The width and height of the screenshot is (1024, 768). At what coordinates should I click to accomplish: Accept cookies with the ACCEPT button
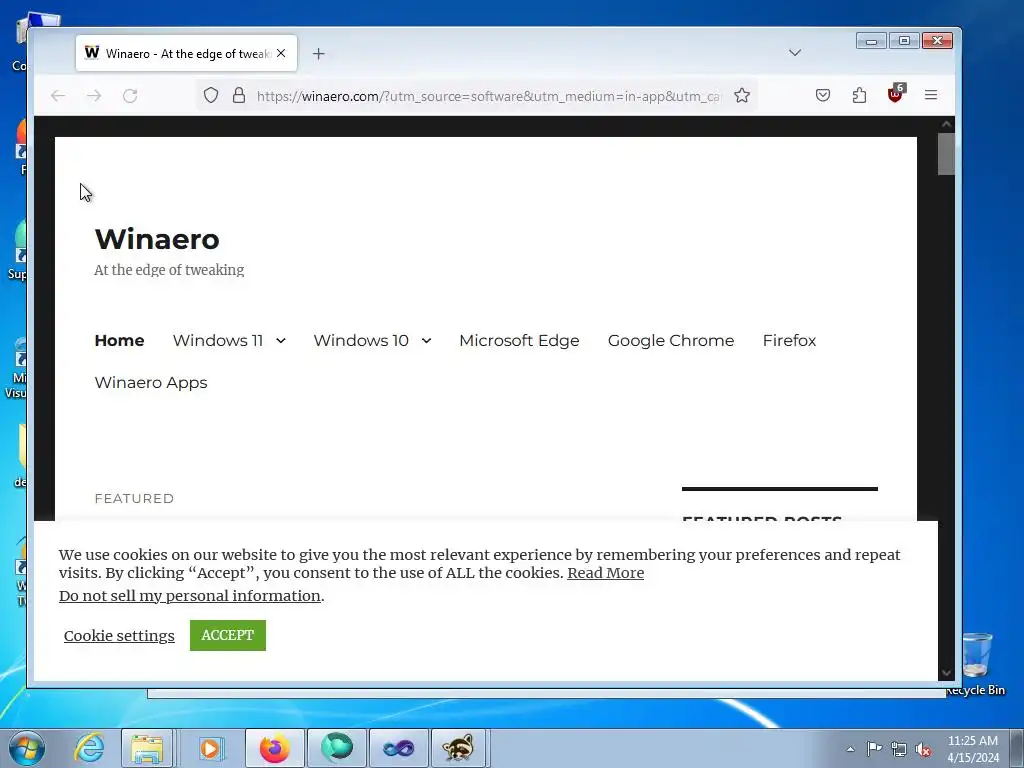227,635
